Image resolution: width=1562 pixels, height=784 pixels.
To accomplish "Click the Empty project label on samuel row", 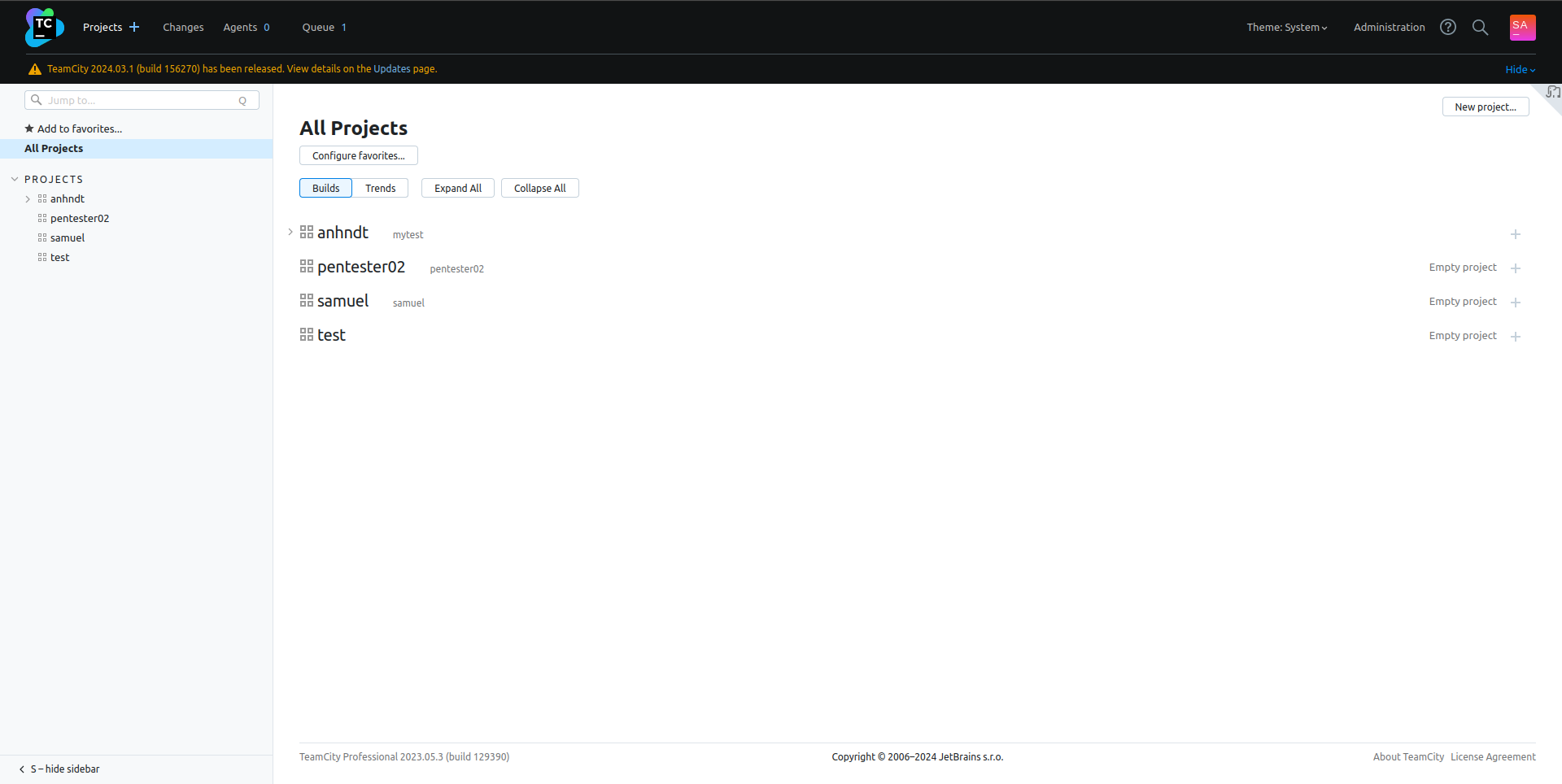I will [x=1463, y=302].
